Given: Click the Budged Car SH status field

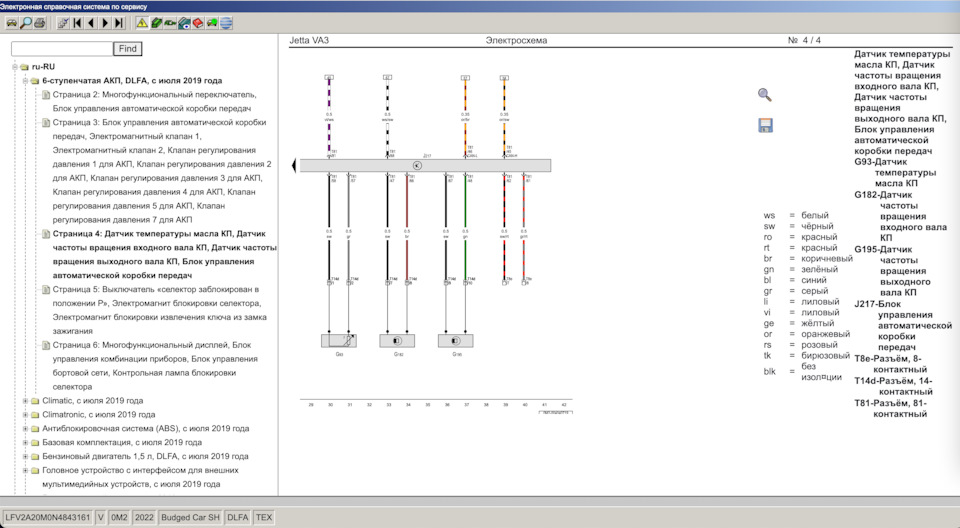Looking at the screenshot, I should tap(190, 518).
